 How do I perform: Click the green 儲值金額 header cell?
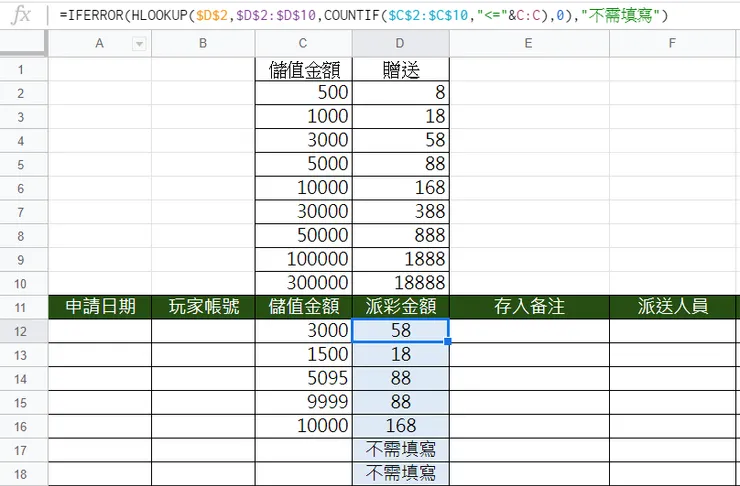coord(303,307)
